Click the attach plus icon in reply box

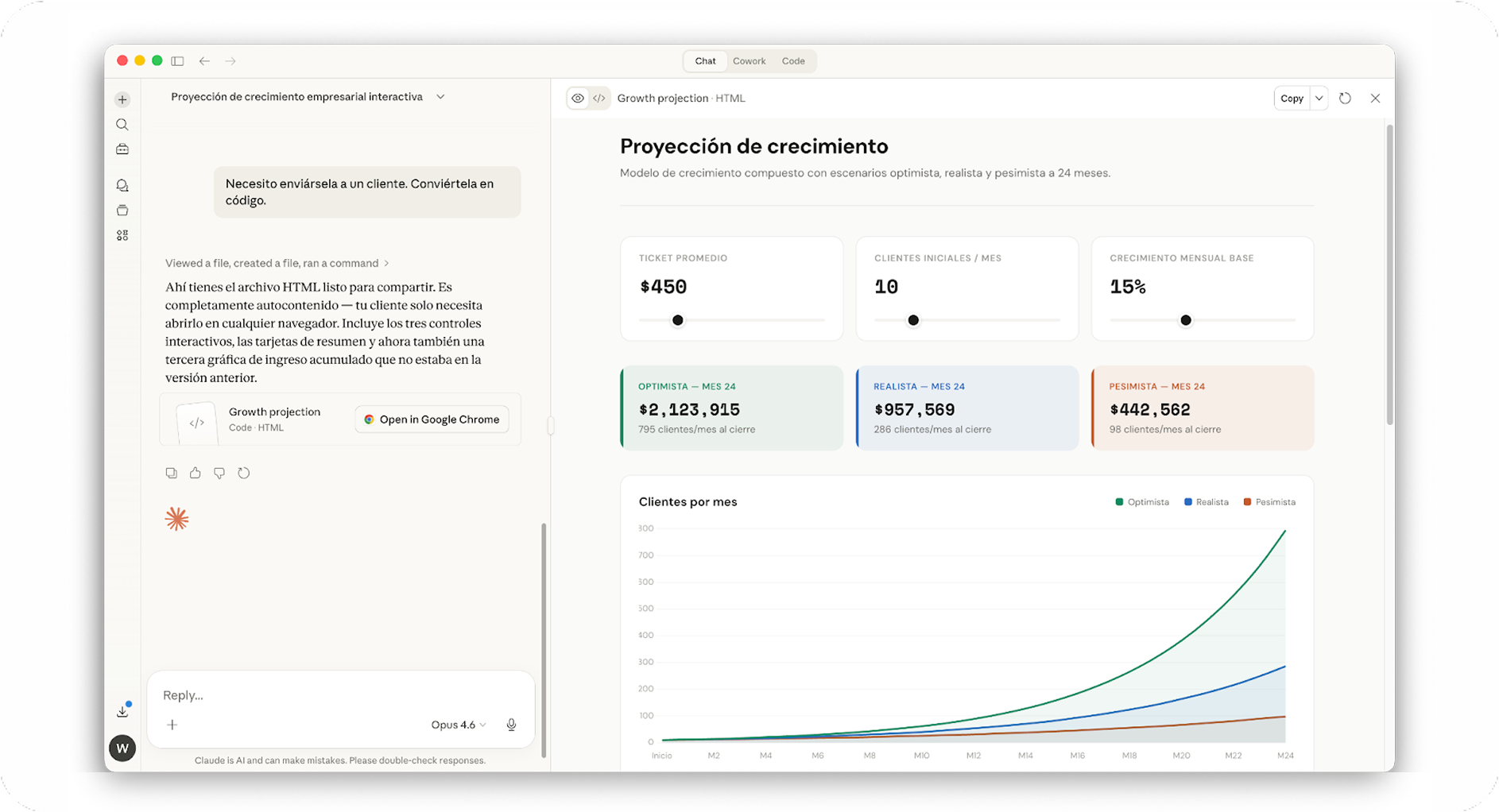click(x=172, y=725)
